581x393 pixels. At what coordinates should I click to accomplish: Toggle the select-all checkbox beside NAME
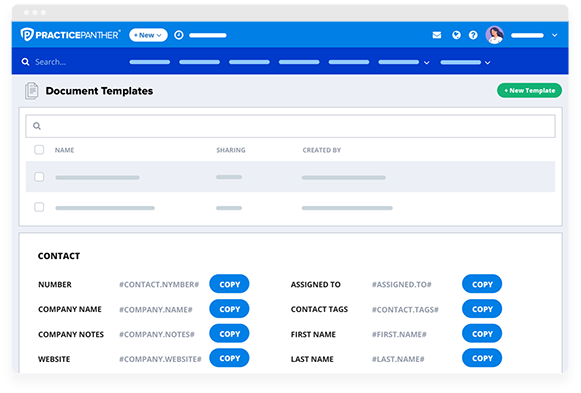pos(39,150)
